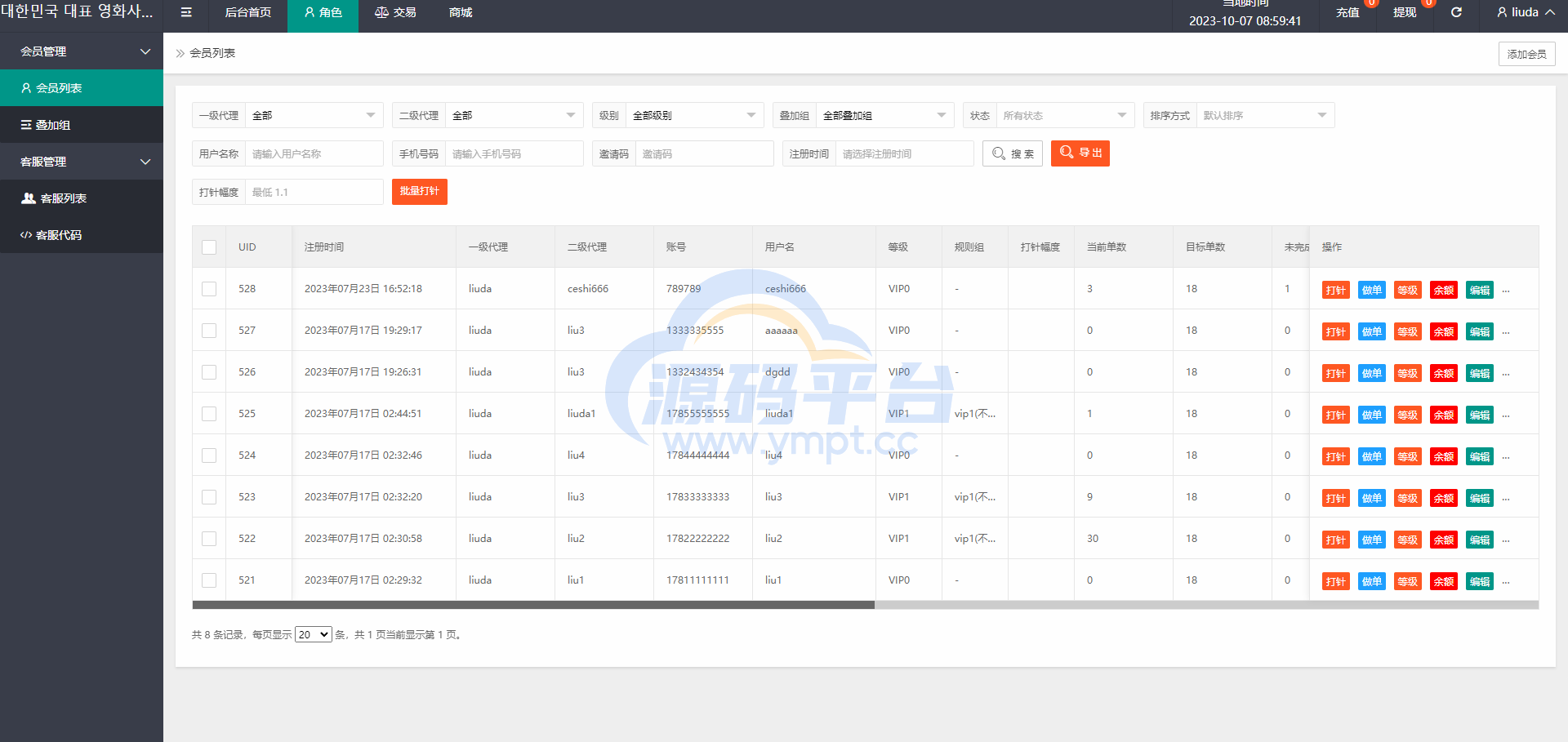The image size is (1568, 742).
Task: Click the 充值 recharge link
Action: click(x=1347, y=12)
